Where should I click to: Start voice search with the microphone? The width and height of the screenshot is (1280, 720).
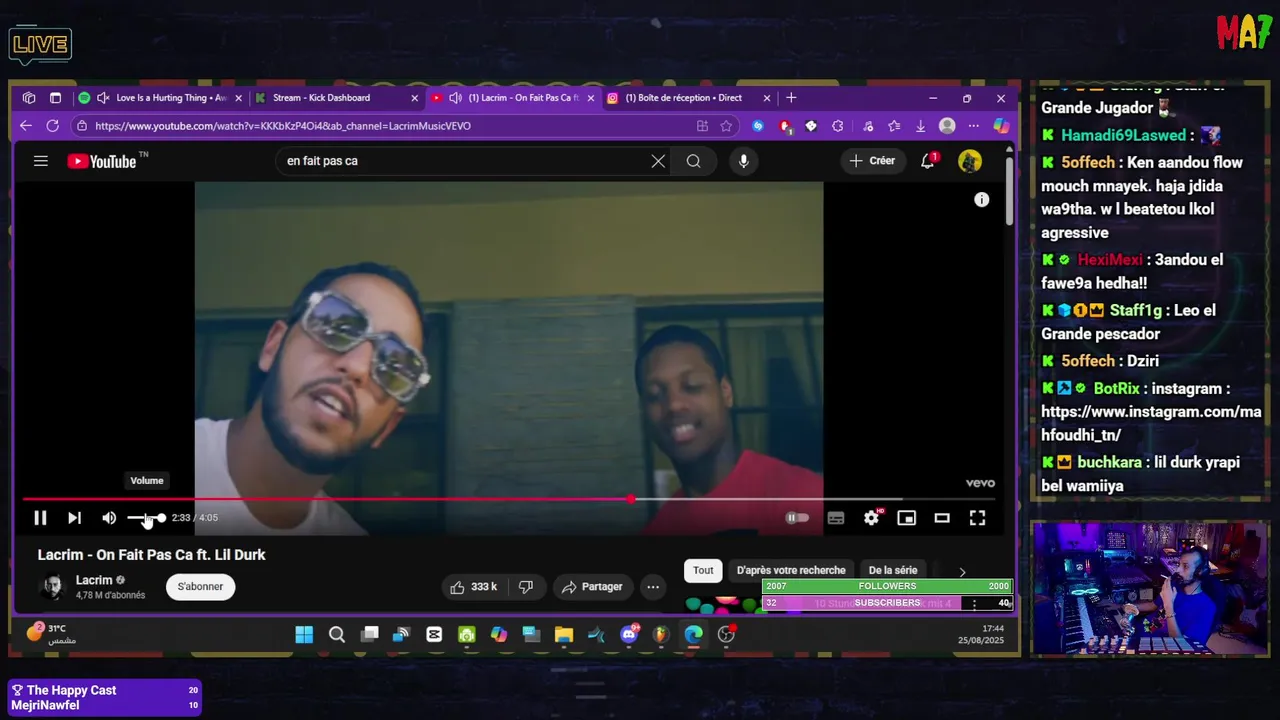(743, 161)
